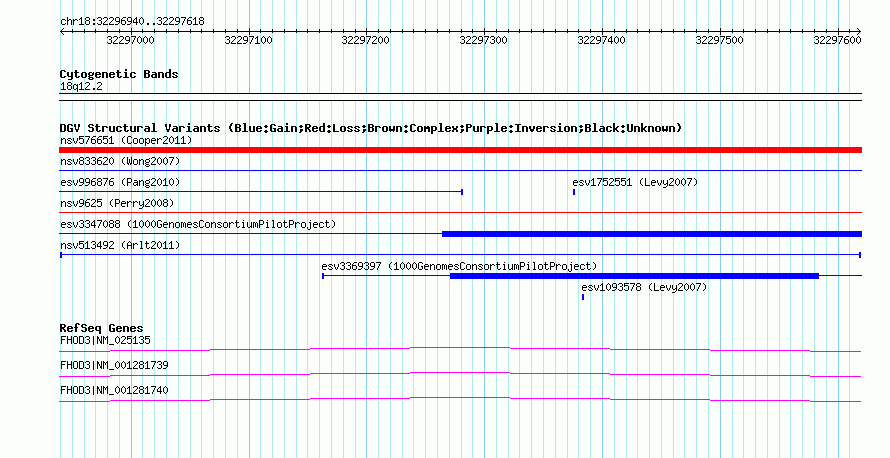
Task: Click ruler tick label 32297100
Action: [x=249, y=40]
